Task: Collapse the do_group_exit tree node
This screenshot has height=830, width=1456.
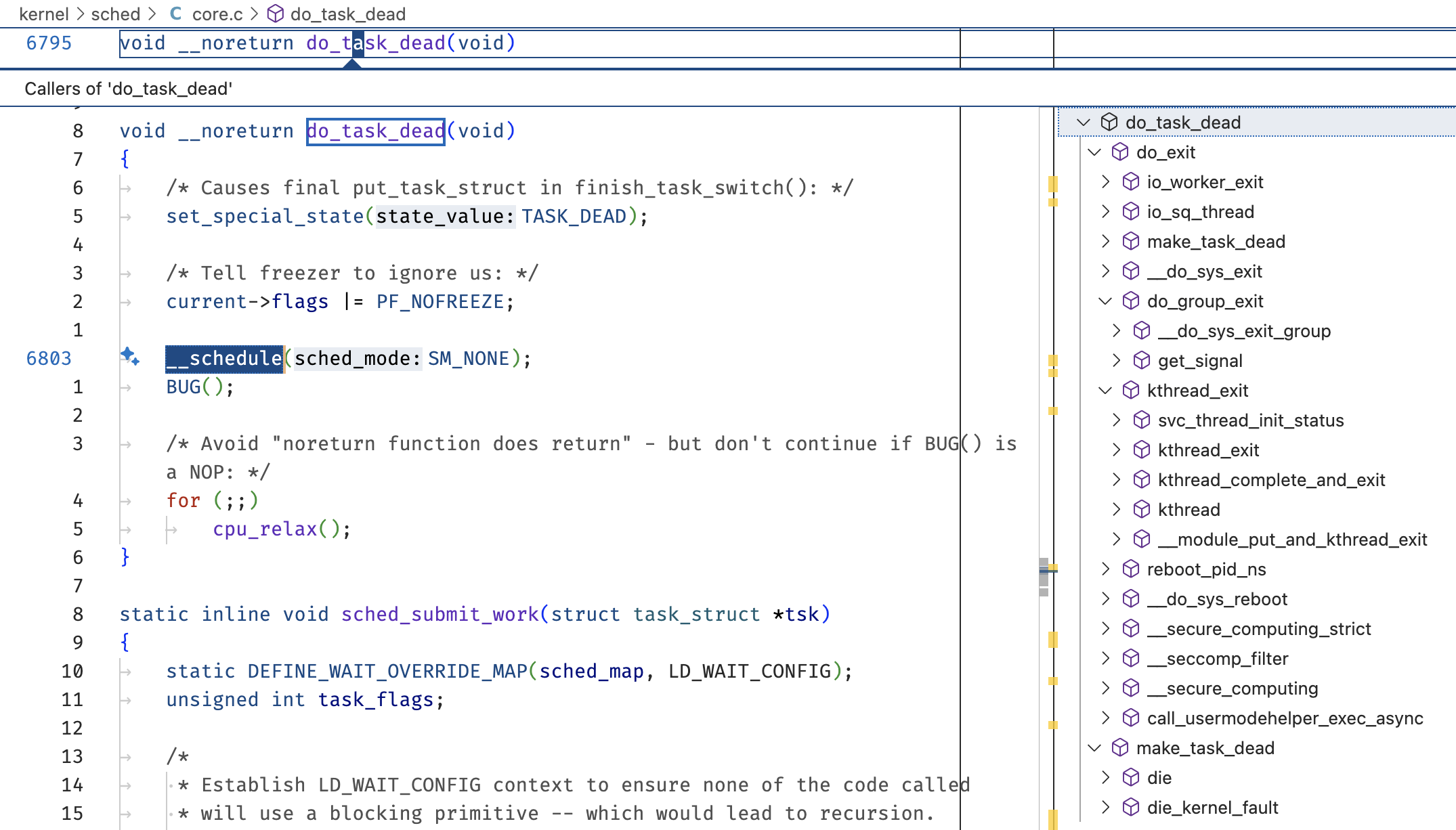Action: [1105, 301]
